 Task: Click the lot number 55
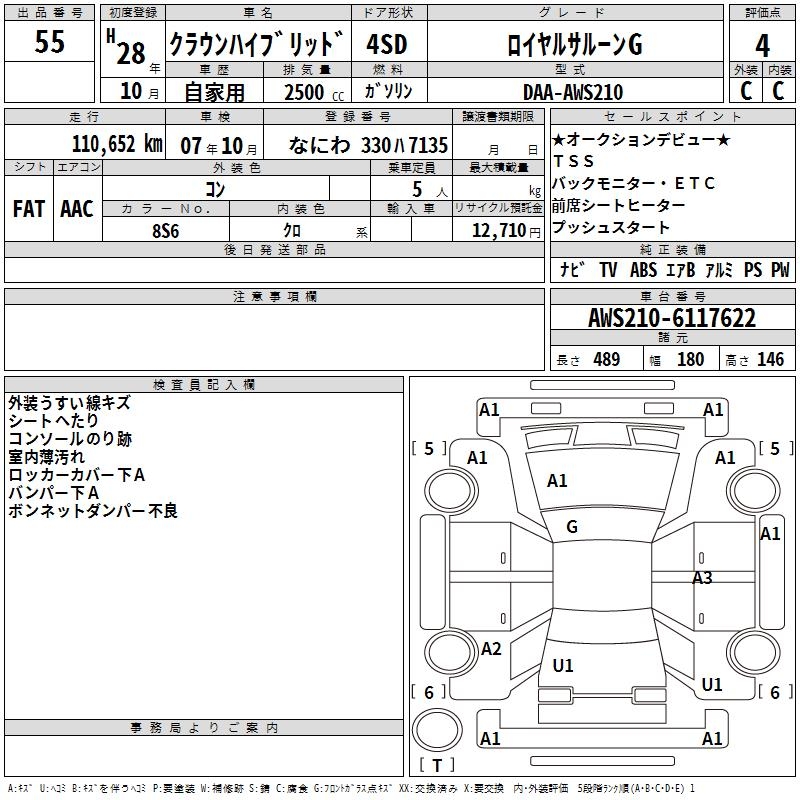50,42
